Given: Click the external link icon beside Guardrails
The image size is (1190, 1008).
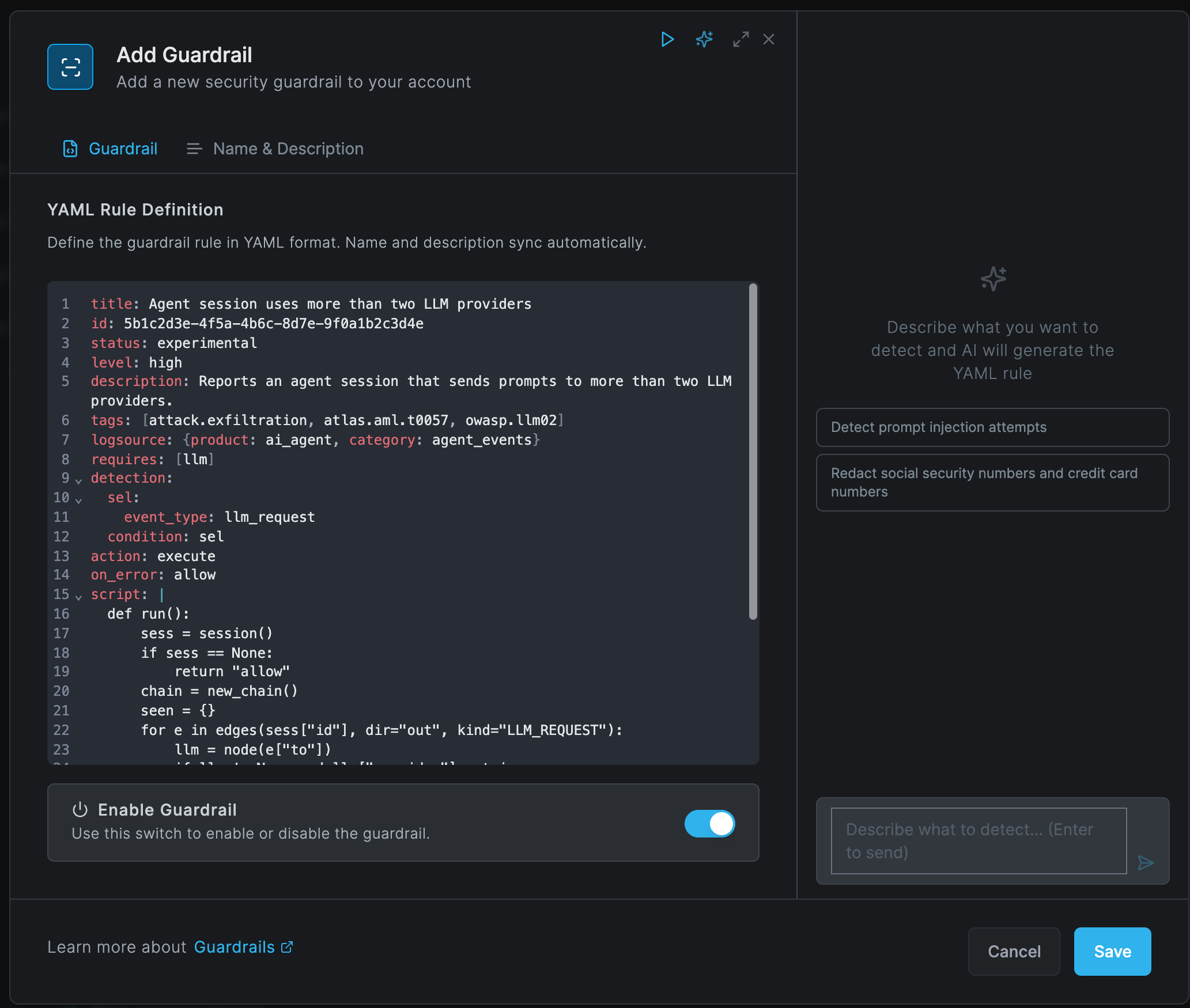Looking at the screenshot, I should [x=286, y=947].
